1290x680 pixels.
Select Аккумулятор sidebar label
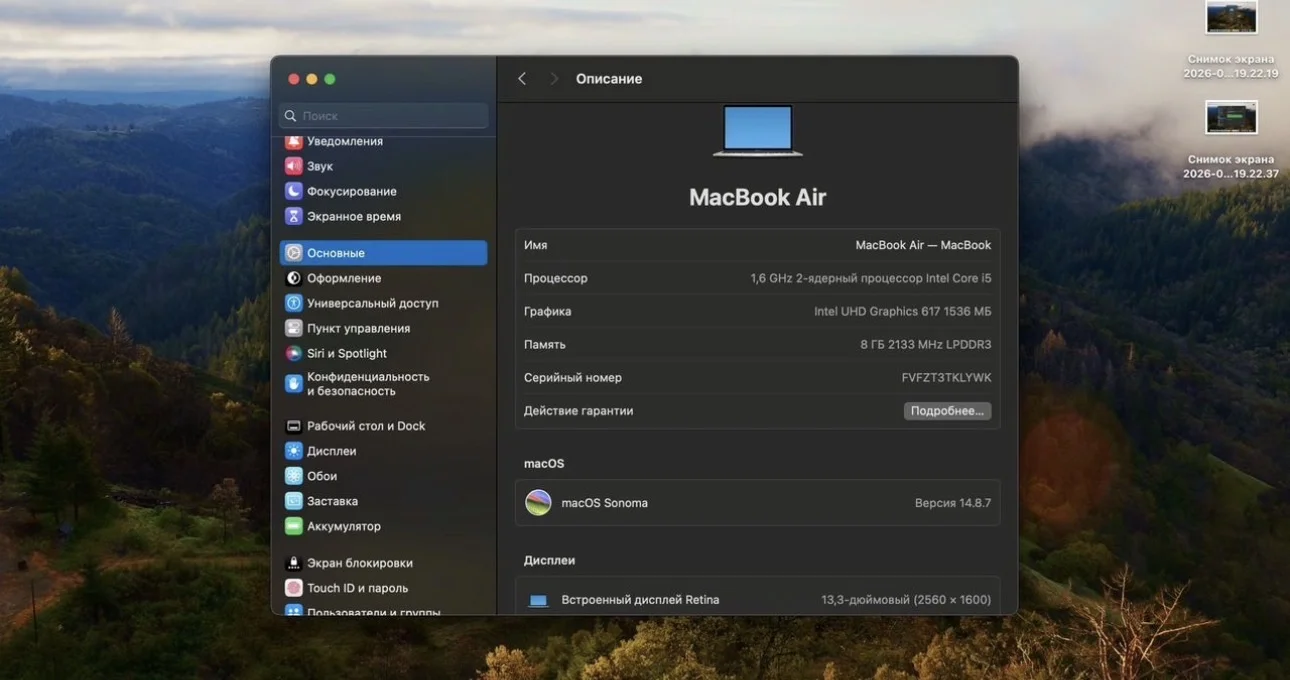coord(344,526)
